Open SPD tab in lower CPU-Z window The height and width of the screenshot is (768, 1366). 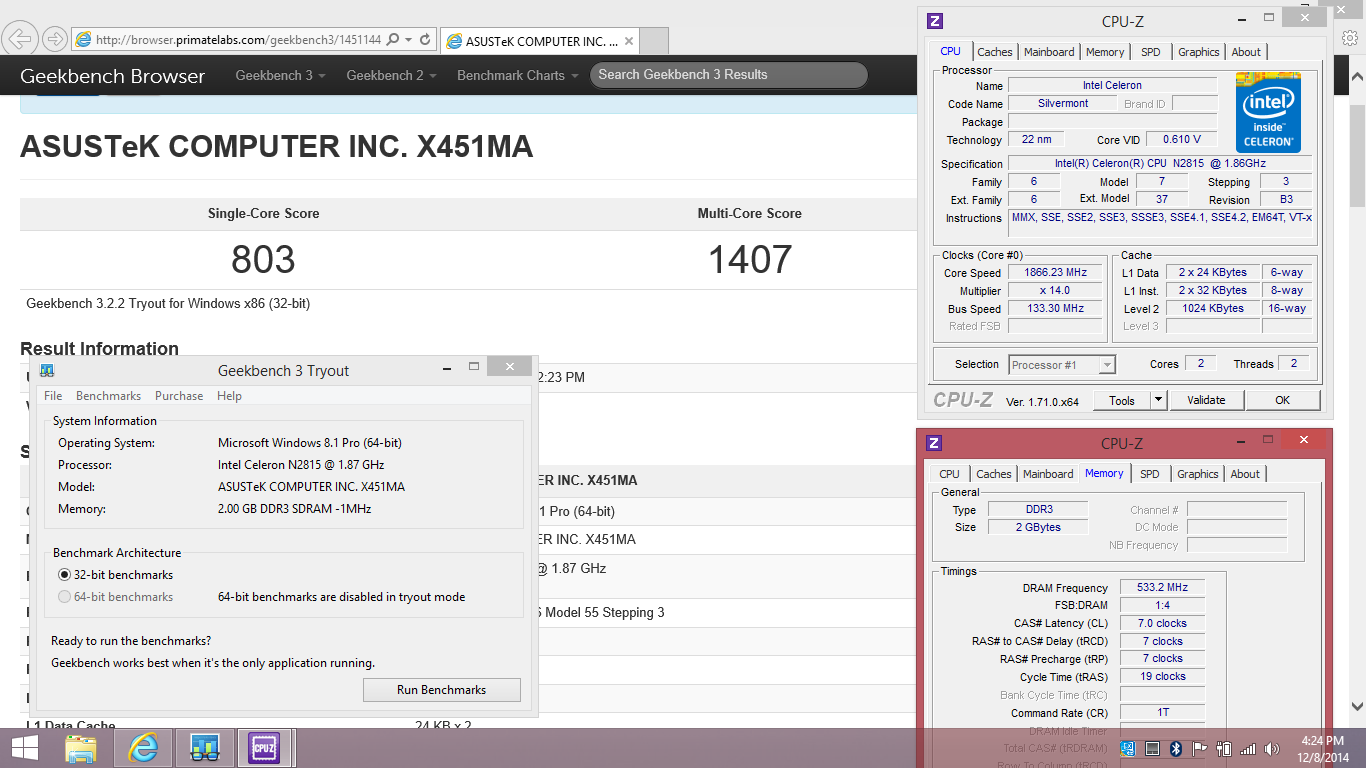[x=1150, y=474]
